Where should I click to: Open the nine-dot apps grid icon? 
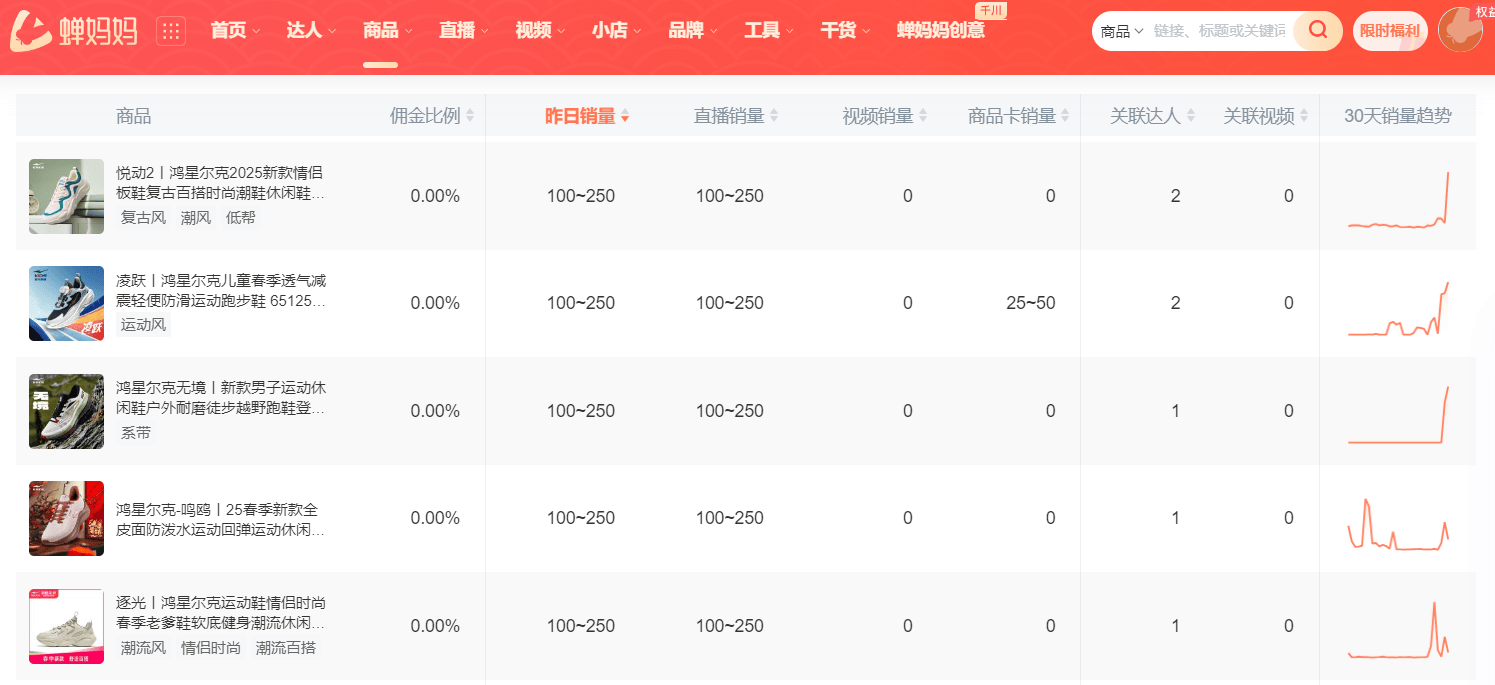171,31
